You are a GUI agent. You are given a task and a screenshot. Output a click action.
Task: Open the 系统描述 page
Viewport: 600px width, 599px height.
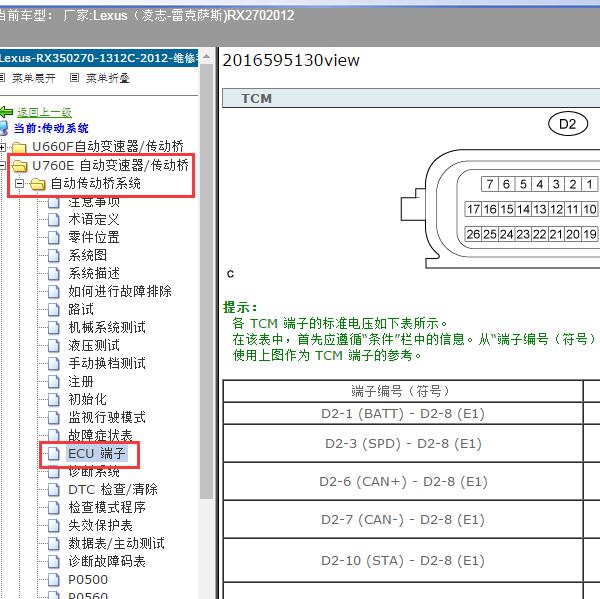(x=94, y=273)
